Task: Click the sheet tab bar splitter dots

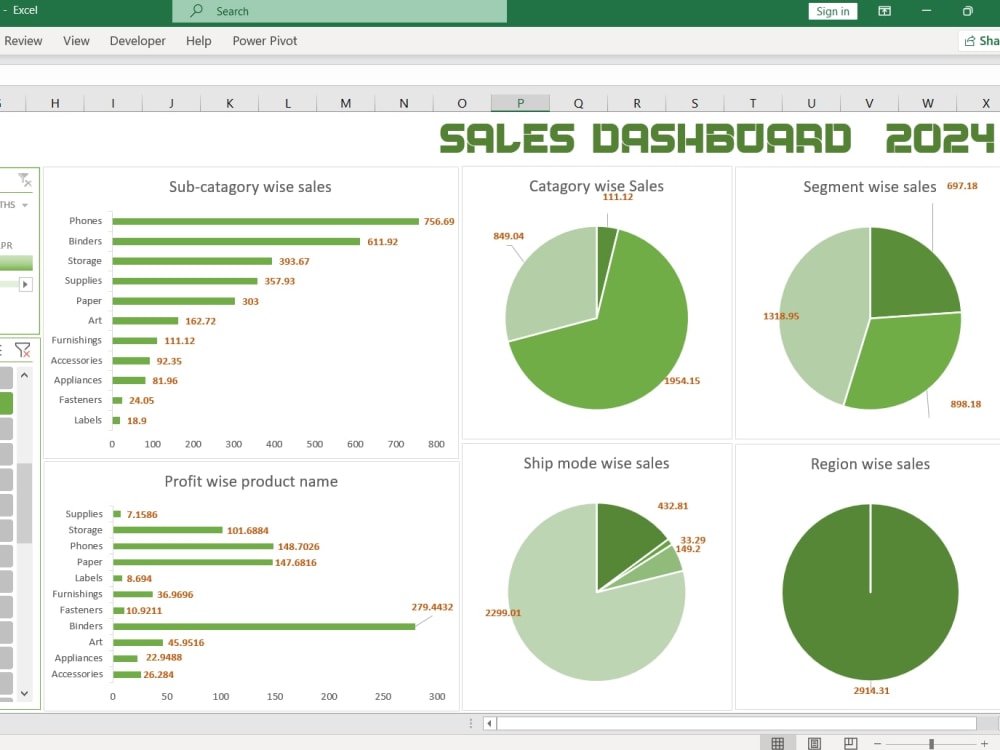Action: pyautogui.click(x=471, y=723)
